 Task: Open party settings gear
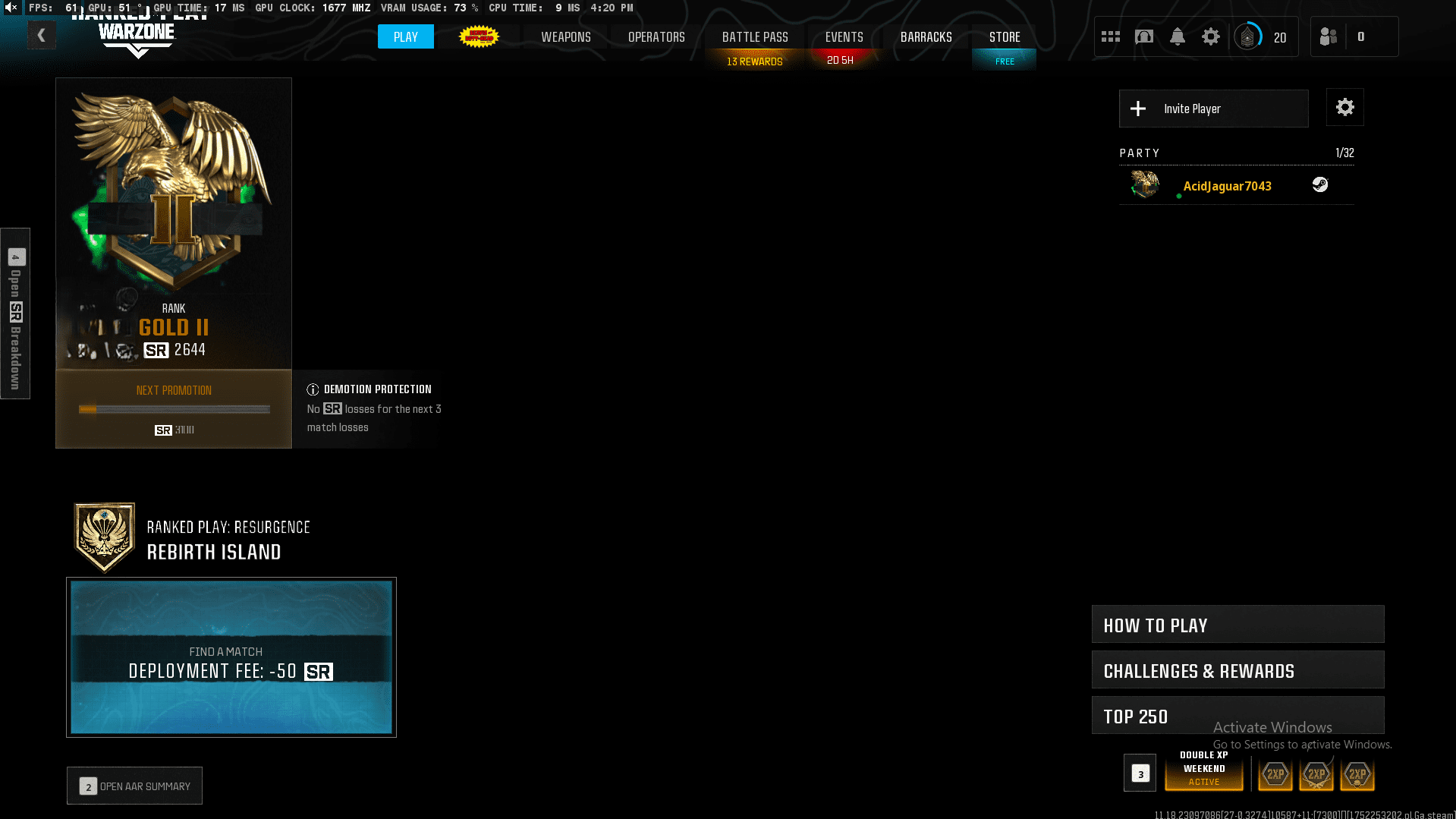coord(1345,107)
